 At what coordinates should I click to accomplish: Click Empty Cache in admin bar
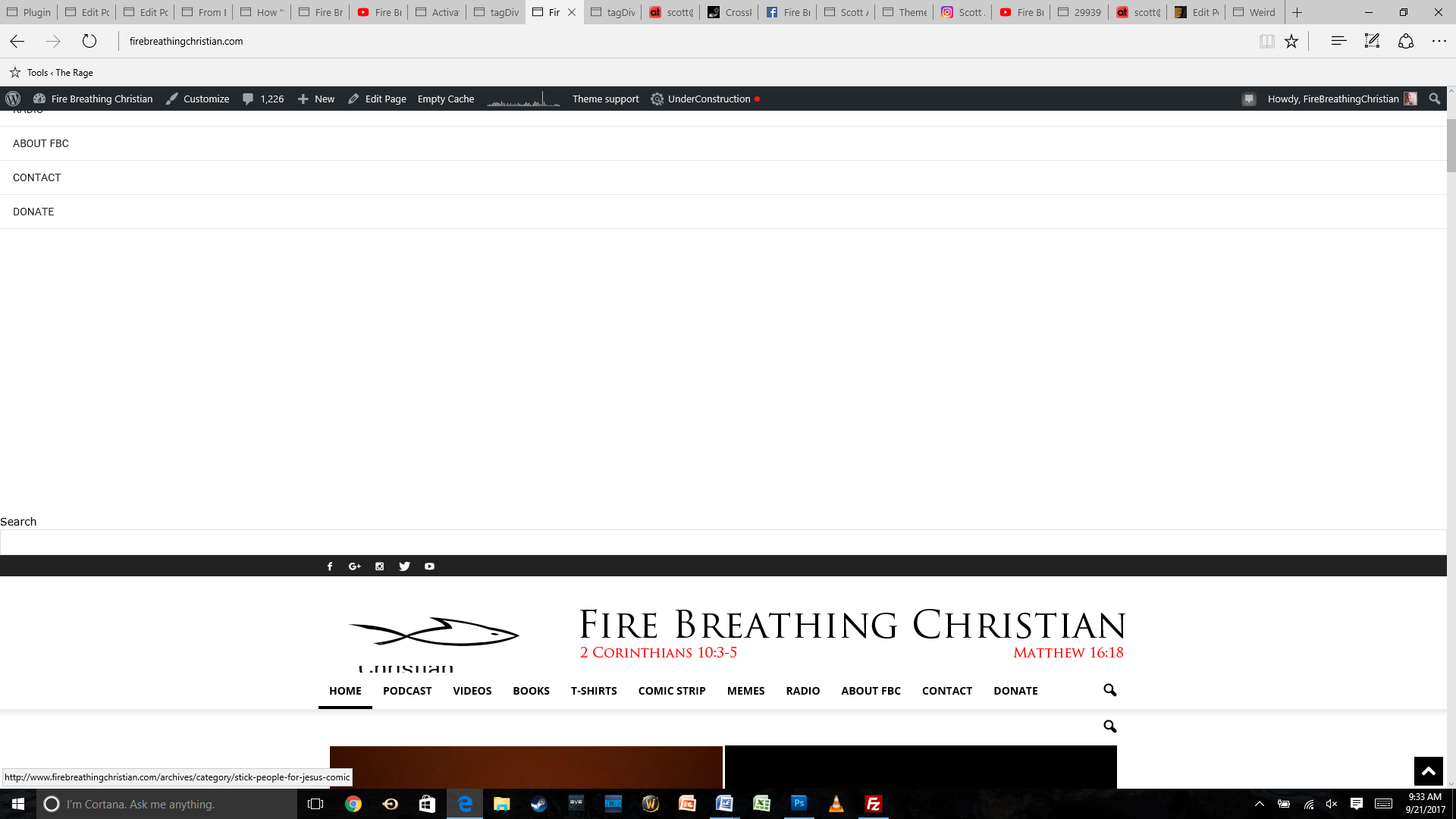point(446,99)
